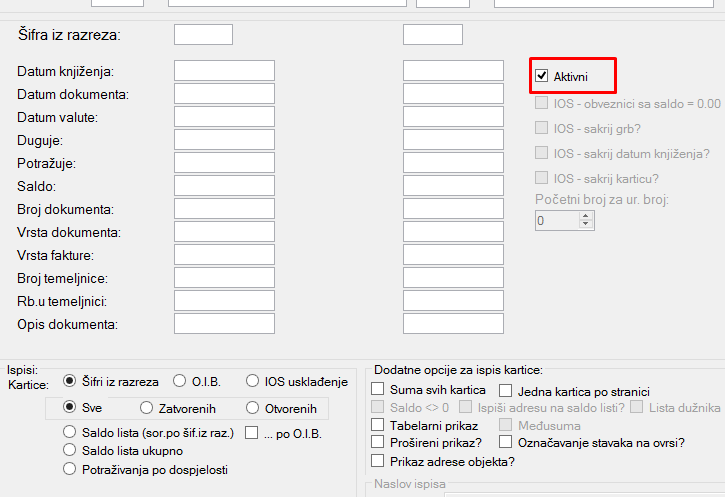Select Saldo lista ukupno option
The width and height of the screenshot is (725, 497).
(69, 450)
